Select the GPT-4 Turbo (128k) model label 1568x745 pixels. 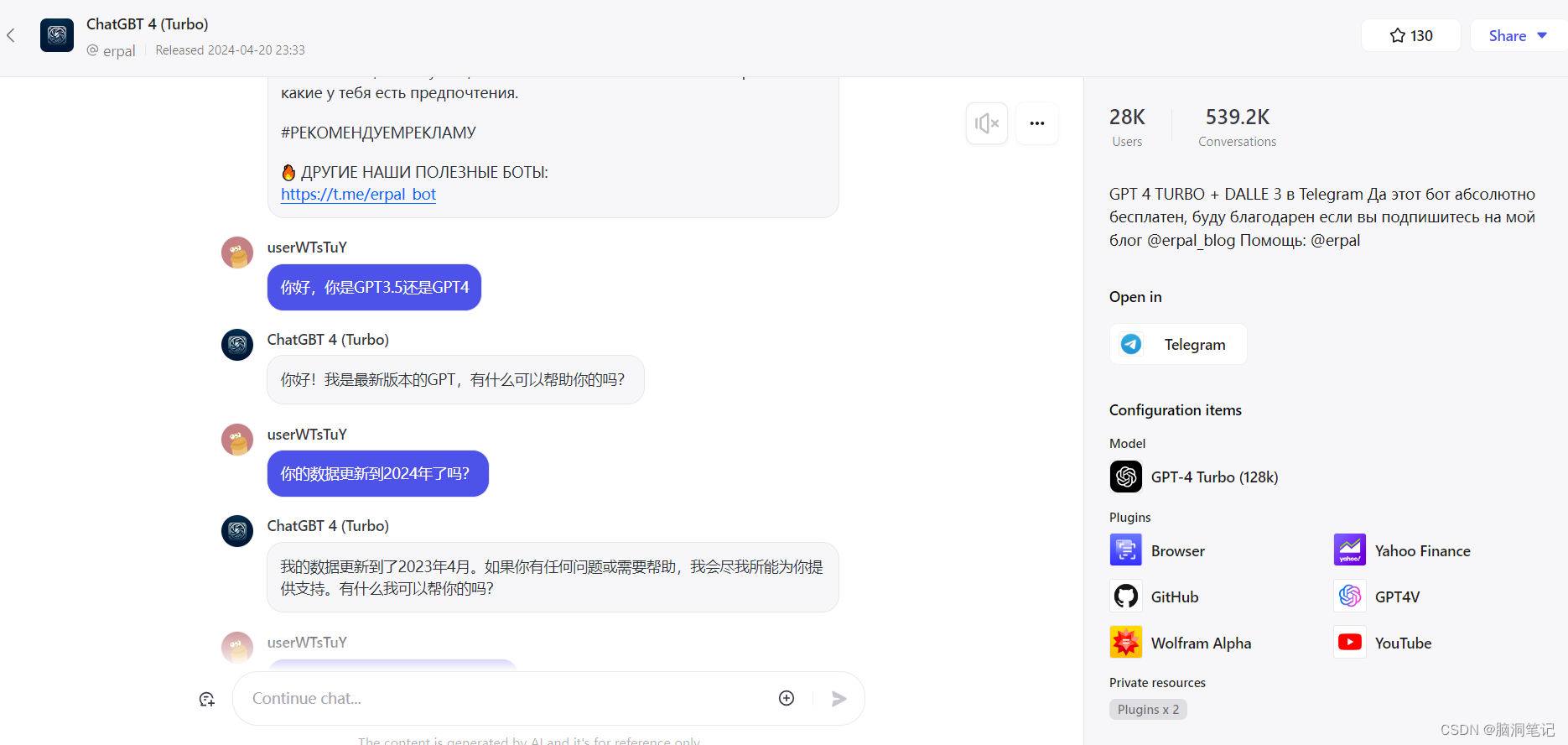pos(1214,477)
